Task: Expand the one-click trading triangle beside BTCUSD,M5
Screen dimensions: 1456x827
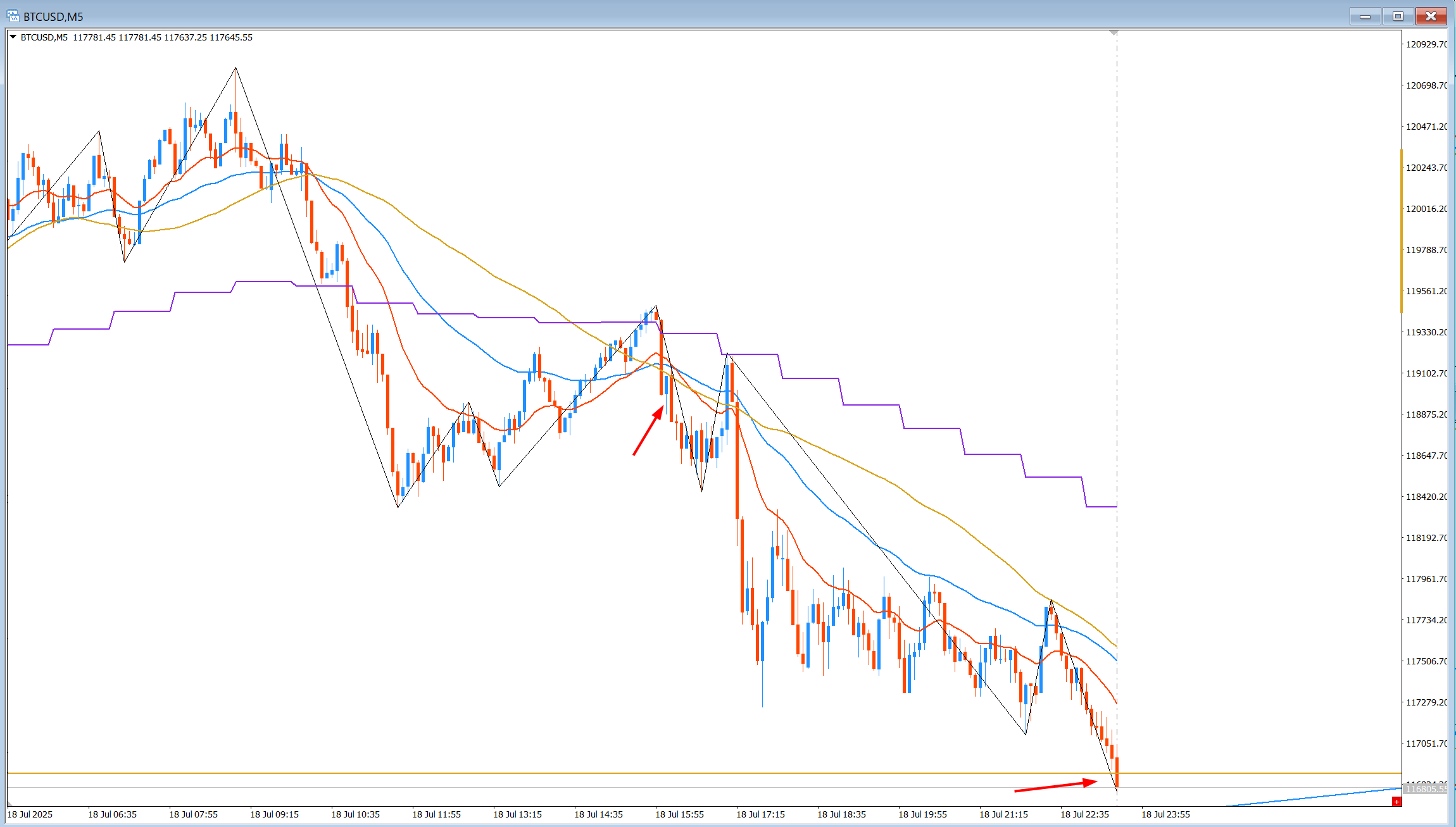Action: 13,37
